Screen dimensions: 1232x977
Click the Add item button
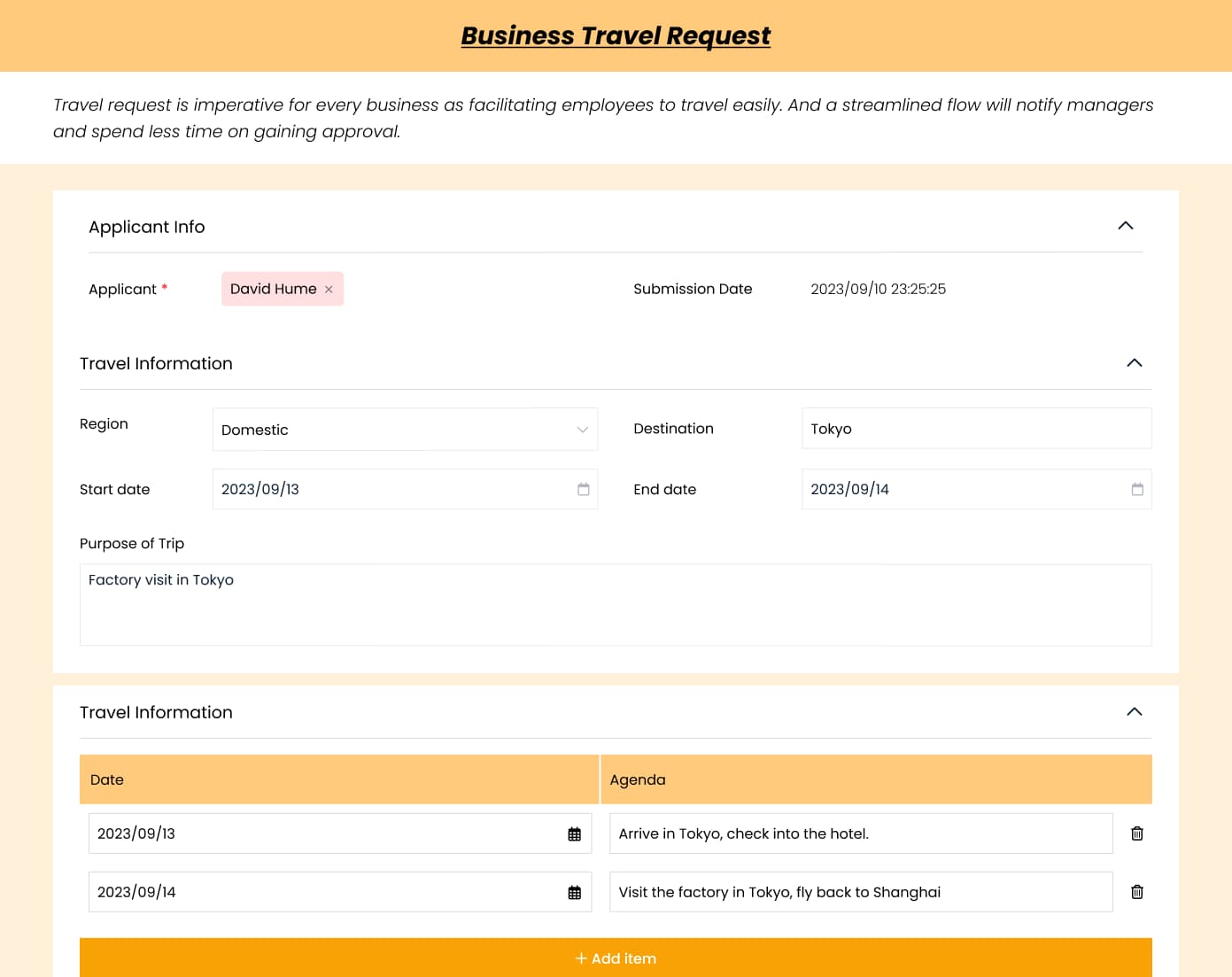point(616,958)
